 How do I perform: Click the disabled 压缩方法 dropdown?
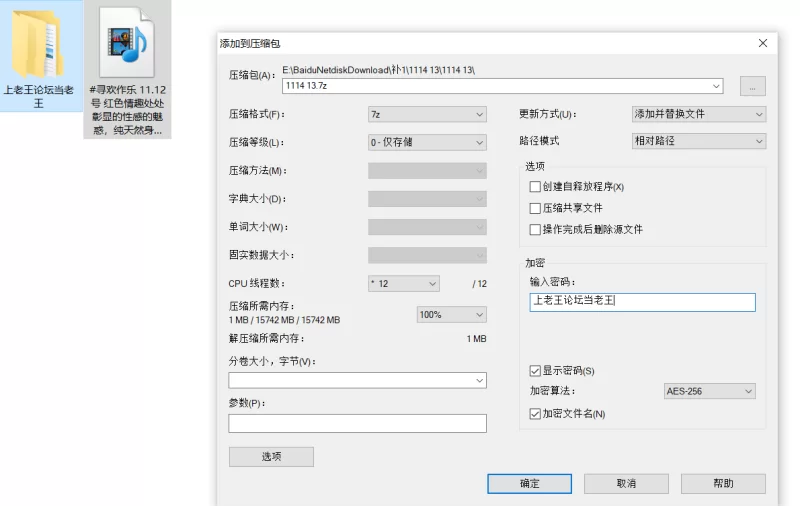coord(427,171)
